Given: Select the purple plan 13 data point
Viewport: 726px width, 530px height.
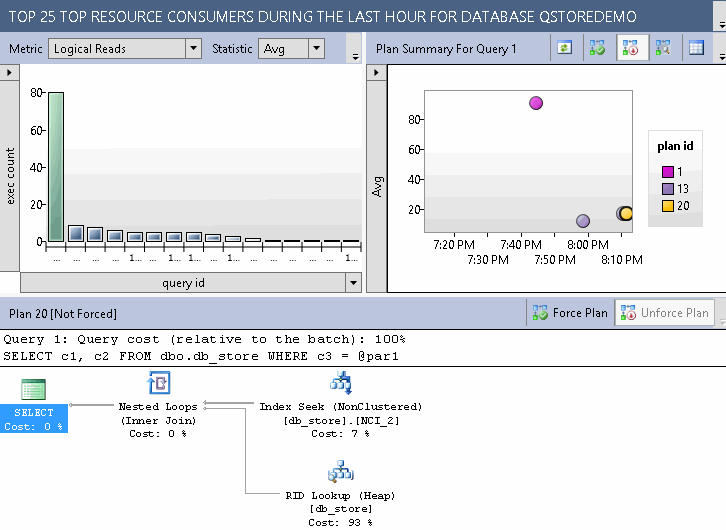Looking at the screenshot, I should pos(583,221).
